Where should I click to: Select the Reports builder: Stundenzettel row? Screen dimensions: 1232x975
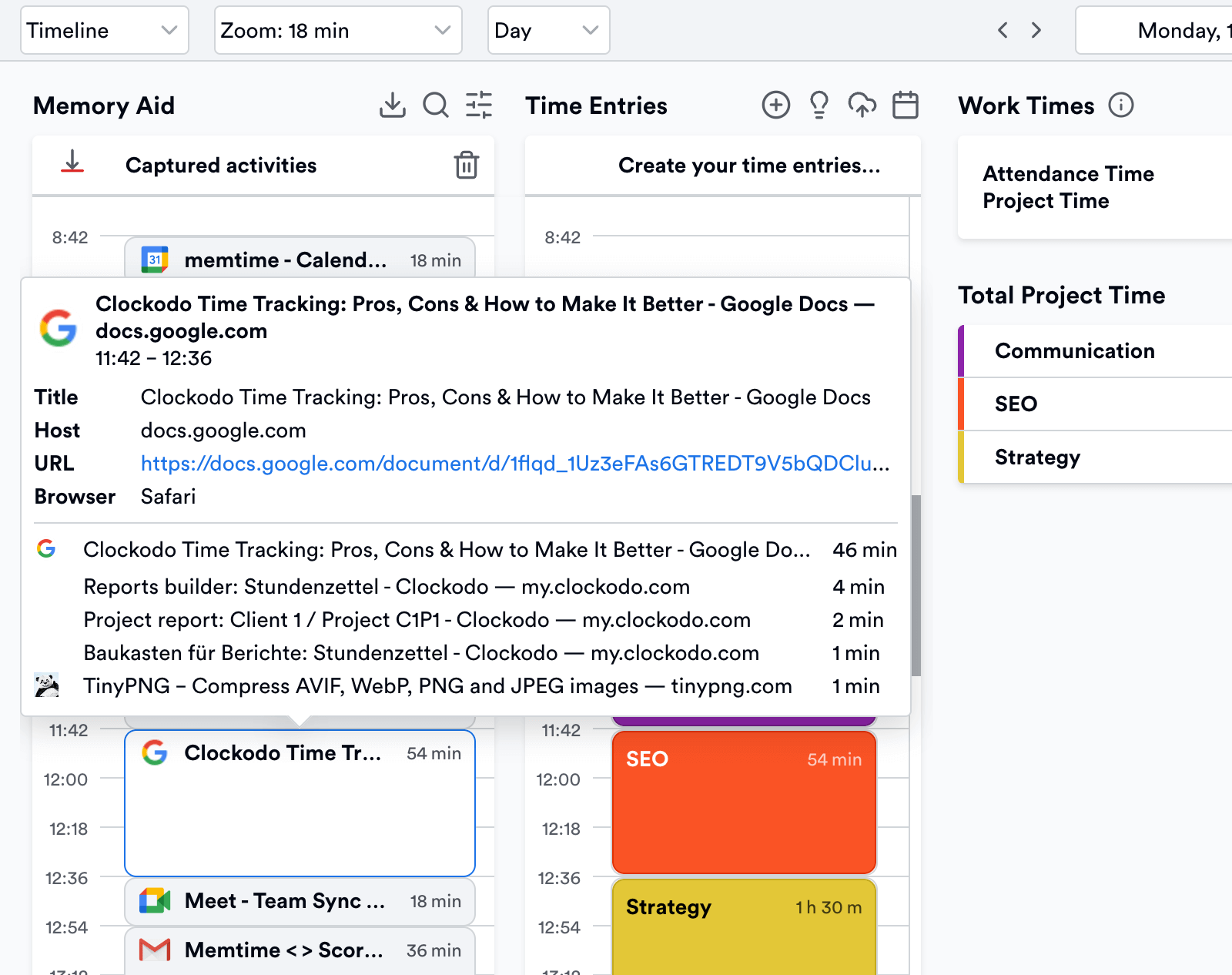pyautogui.click(x=467, y=587)
